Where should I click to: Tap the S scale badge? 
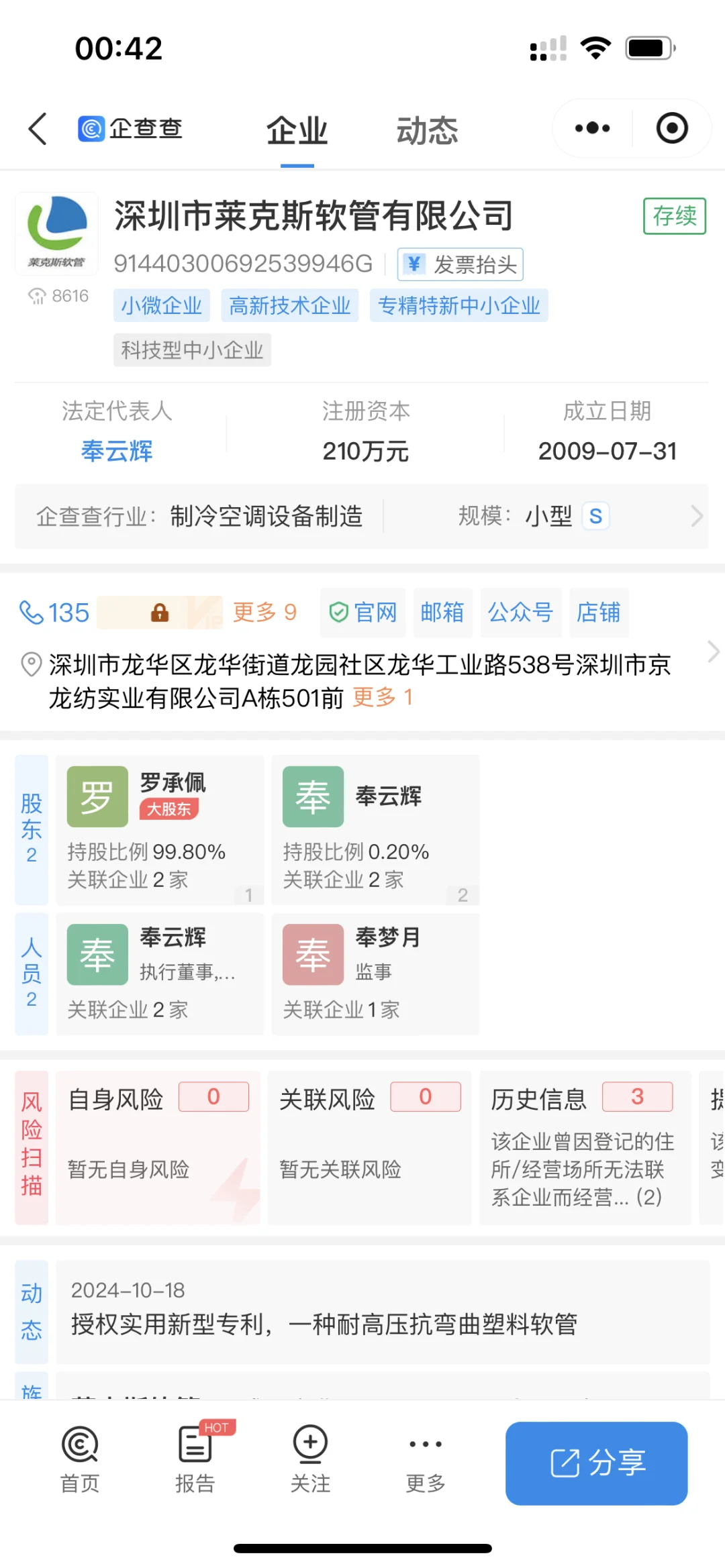pyautogui.click(x=595, y=516)
